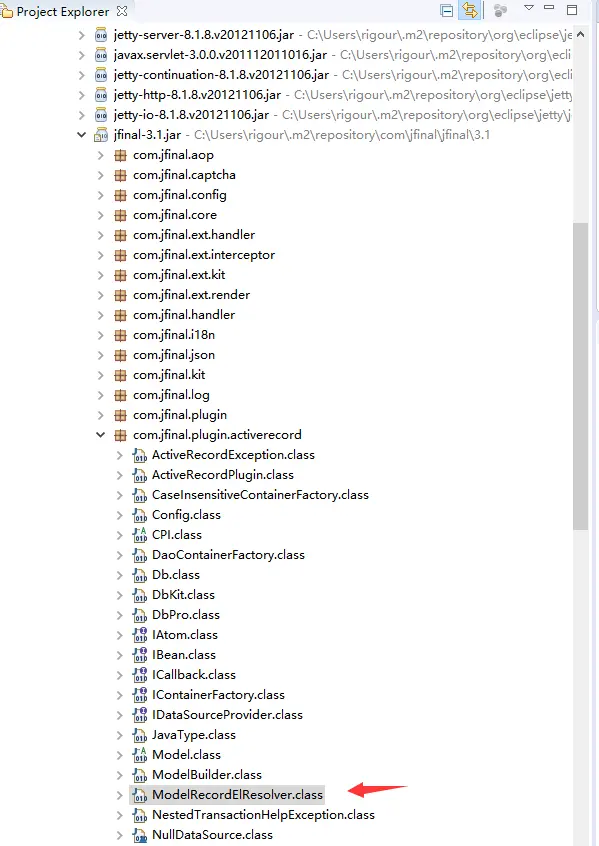Click the Model.class abstract class icon
This screenshot has height=846, width=599.
click(x=140, y=755)
